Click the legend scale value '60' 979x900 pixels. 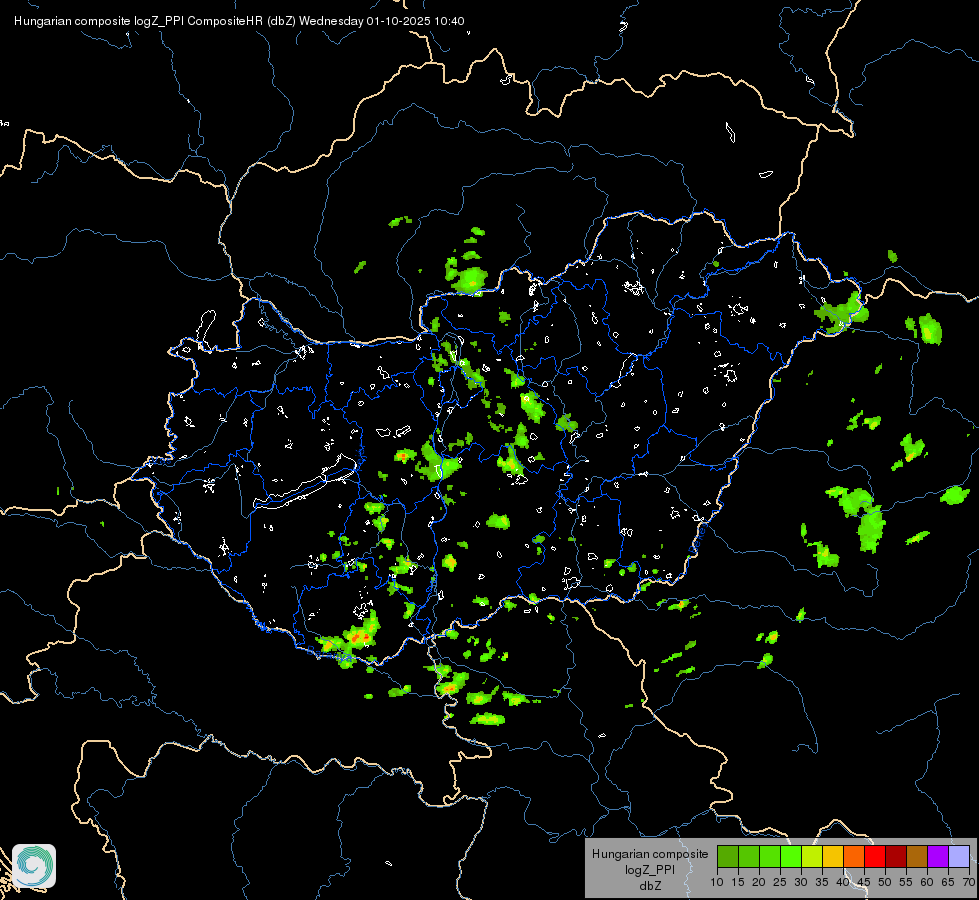[927, 883]
